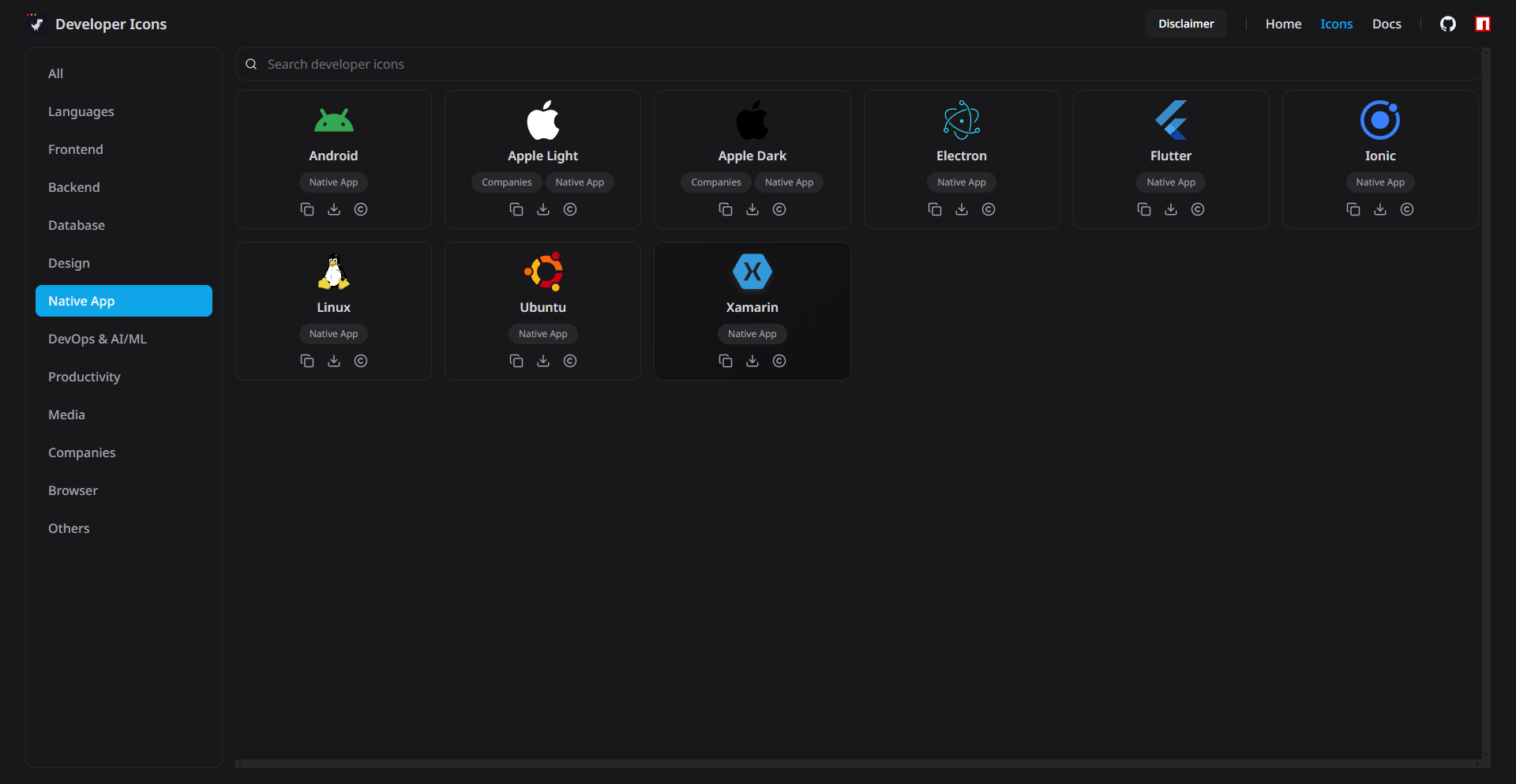Focus the Search developer icons field

coord(857,64)
